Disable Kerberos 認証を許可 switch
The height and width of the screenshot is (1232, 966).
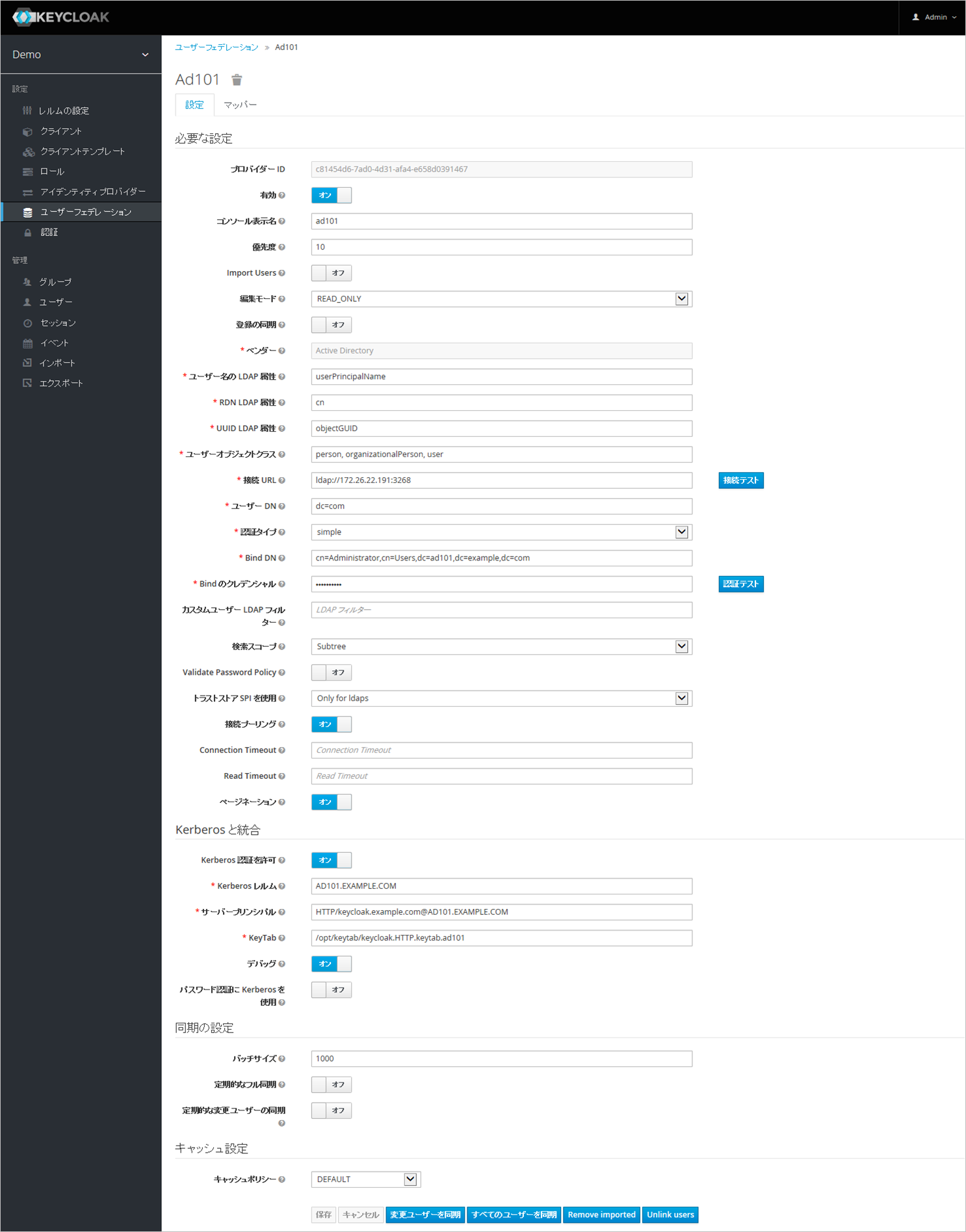click(332, 860)
